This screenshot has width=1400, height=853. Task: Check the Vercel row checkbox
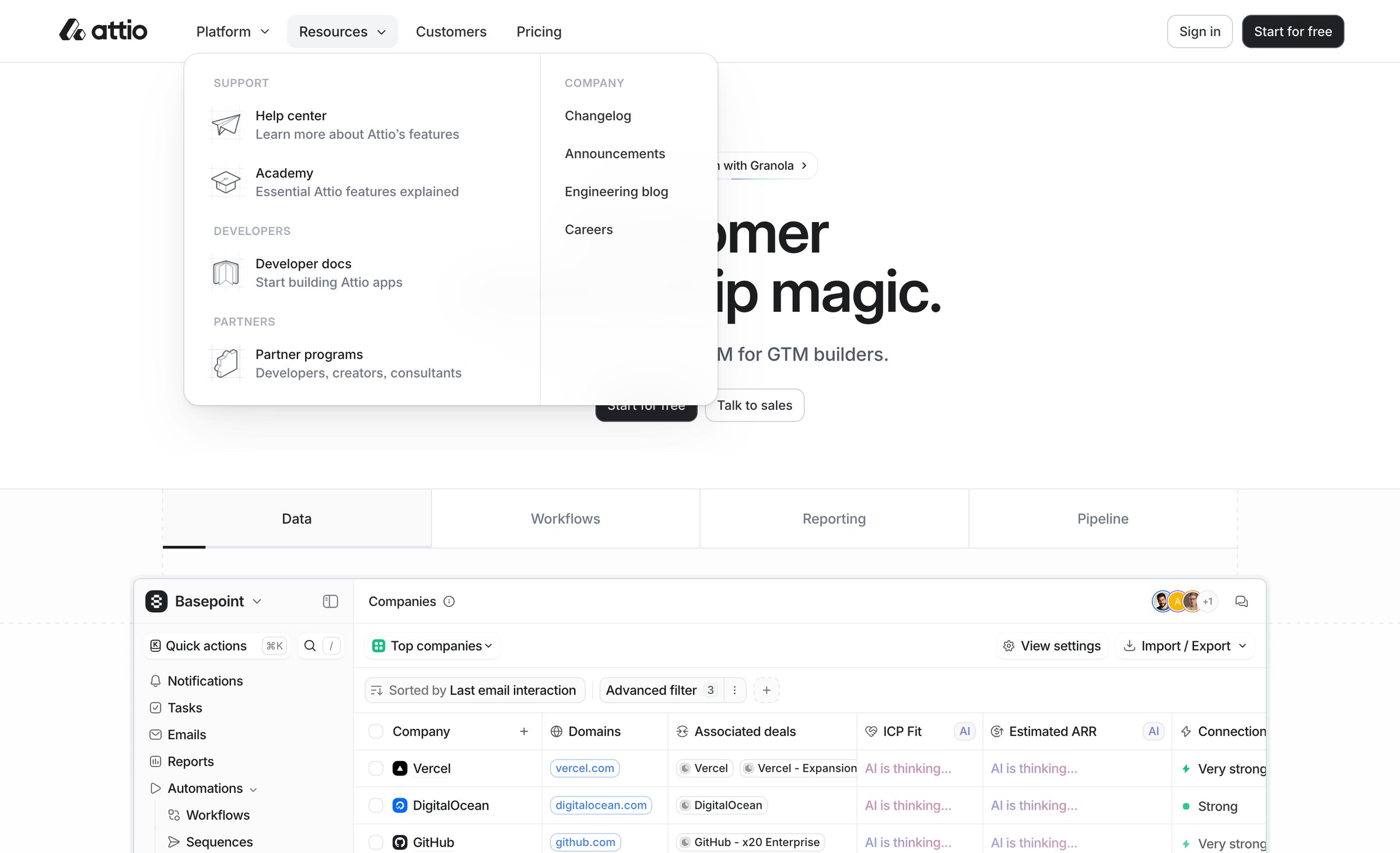pos(376,768)
